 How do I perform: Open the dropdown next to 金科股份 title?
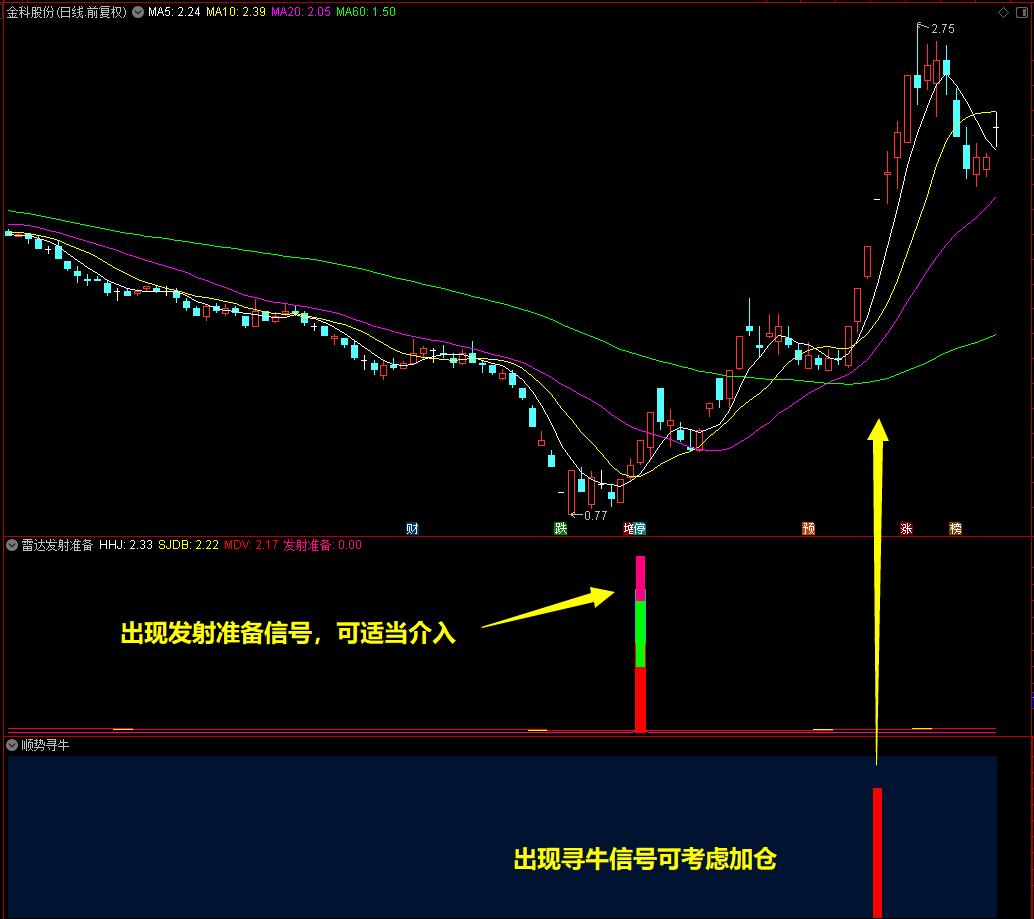click(138, 12)
